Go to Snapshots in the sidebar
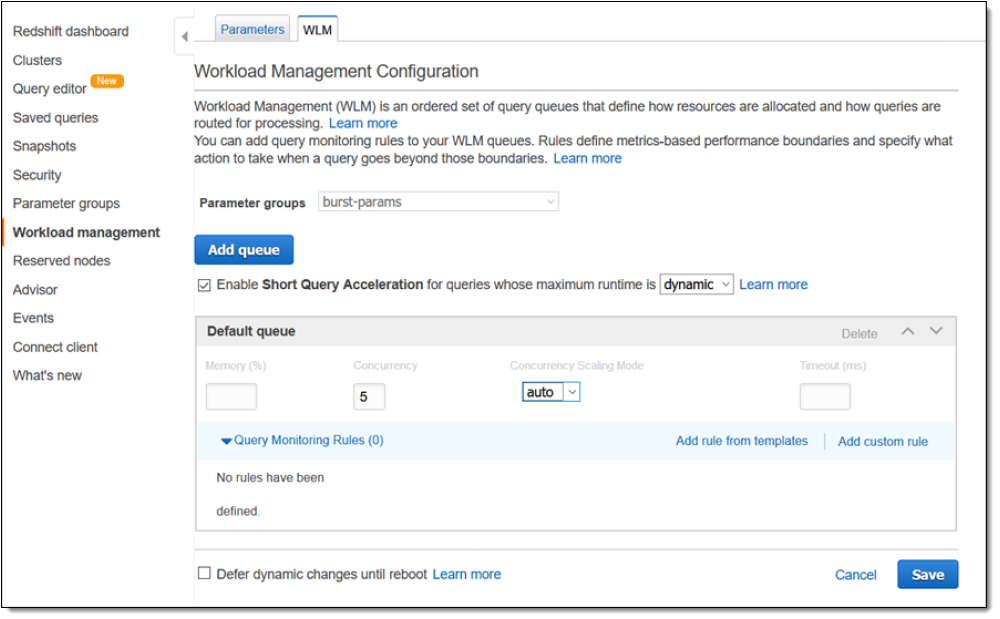Viewport: 1000px width, 619px height. tap(45, 147)
